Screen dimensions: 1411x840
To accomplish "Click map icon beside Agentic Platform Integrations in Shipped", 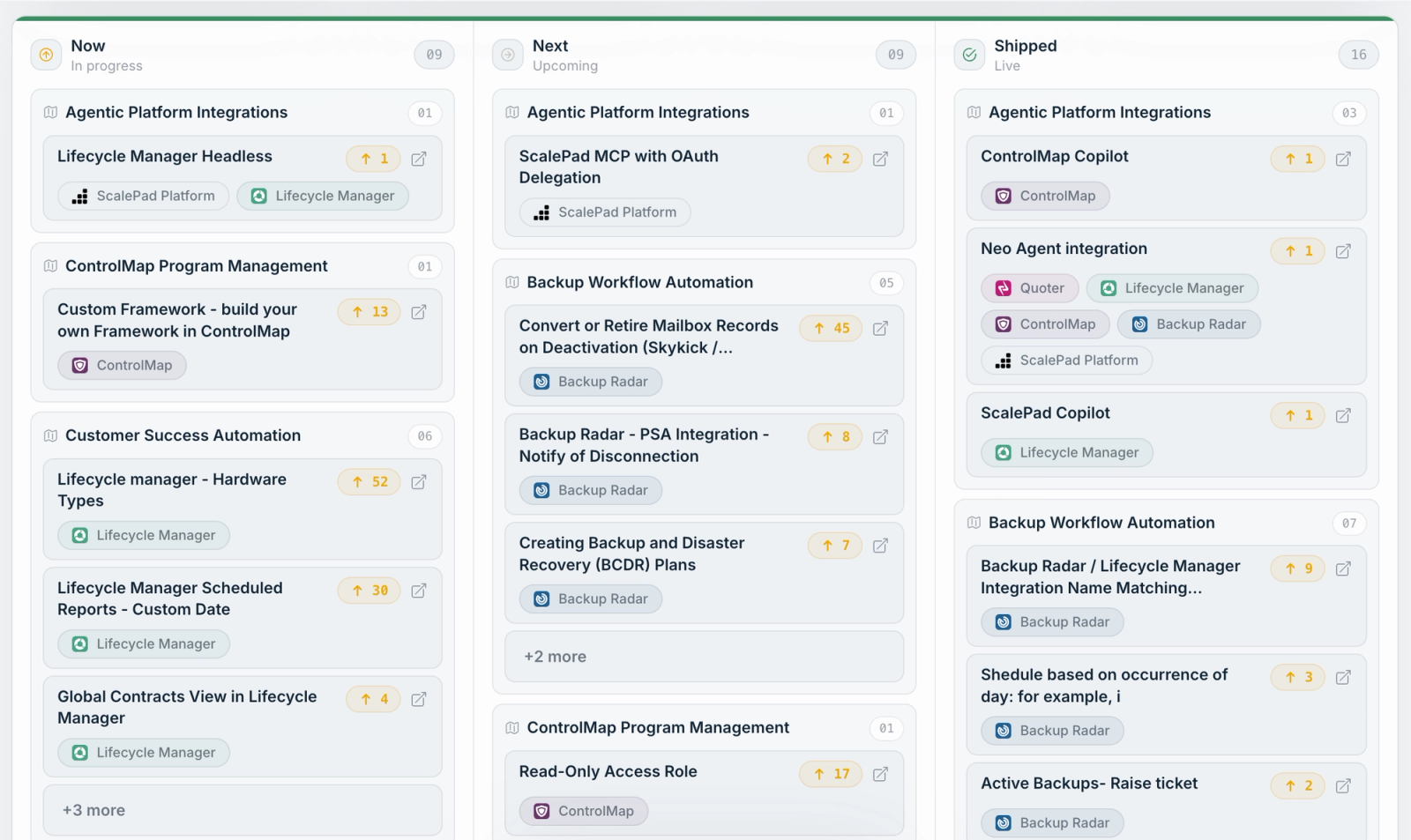I will point(974,113).
